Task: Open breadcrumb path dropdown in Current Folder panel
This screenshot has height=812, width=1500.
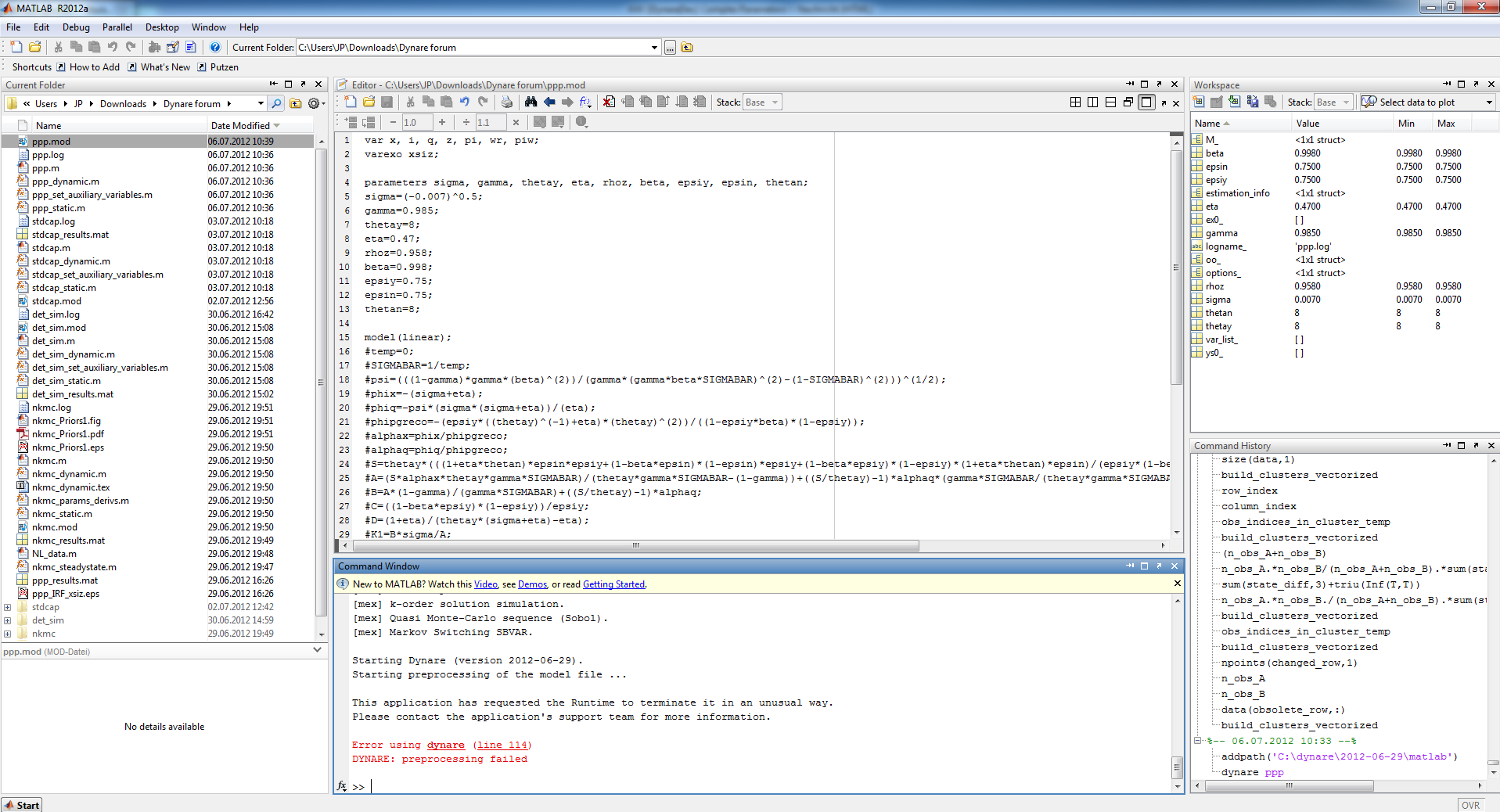Action: tap(261, 103)
